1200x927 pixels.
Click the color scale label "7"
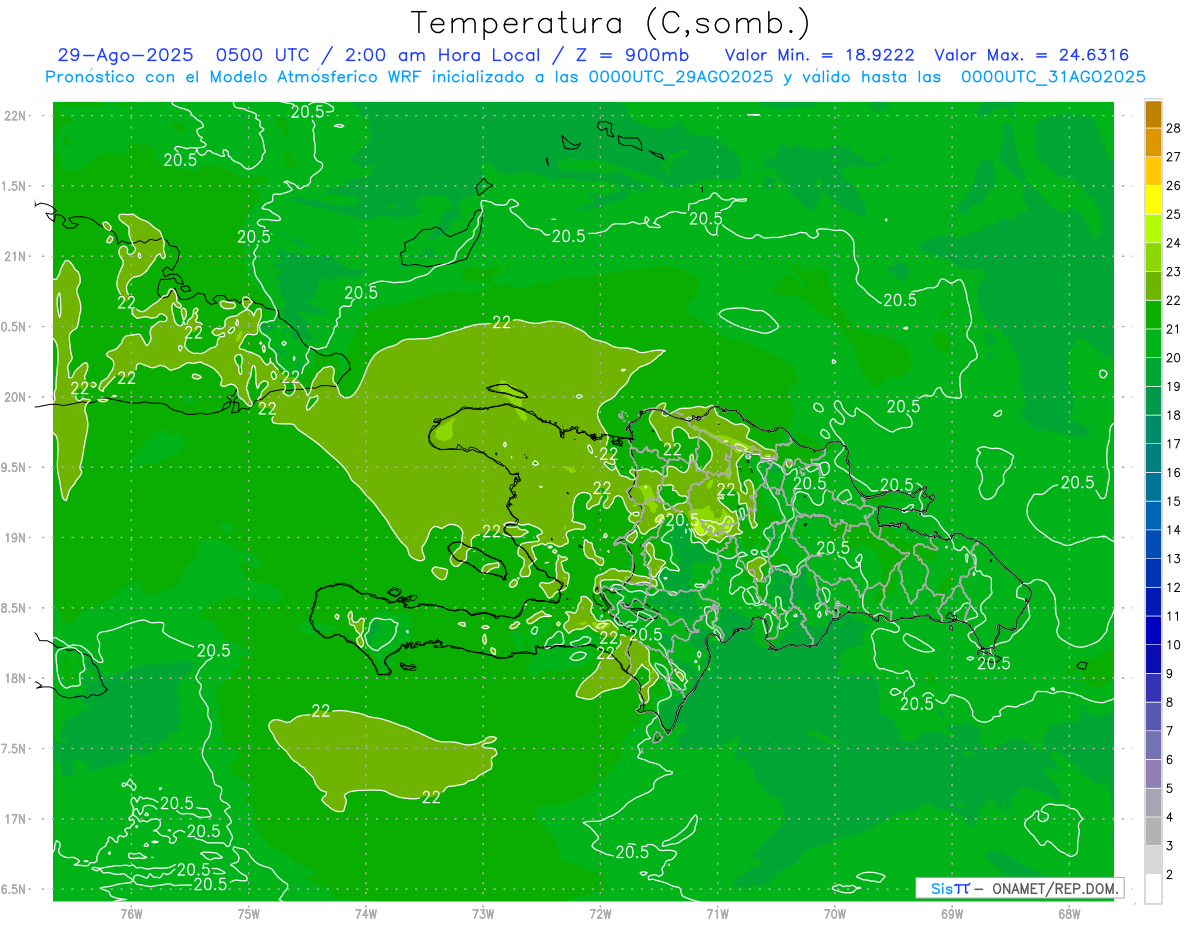click(x=1170, y=731)
